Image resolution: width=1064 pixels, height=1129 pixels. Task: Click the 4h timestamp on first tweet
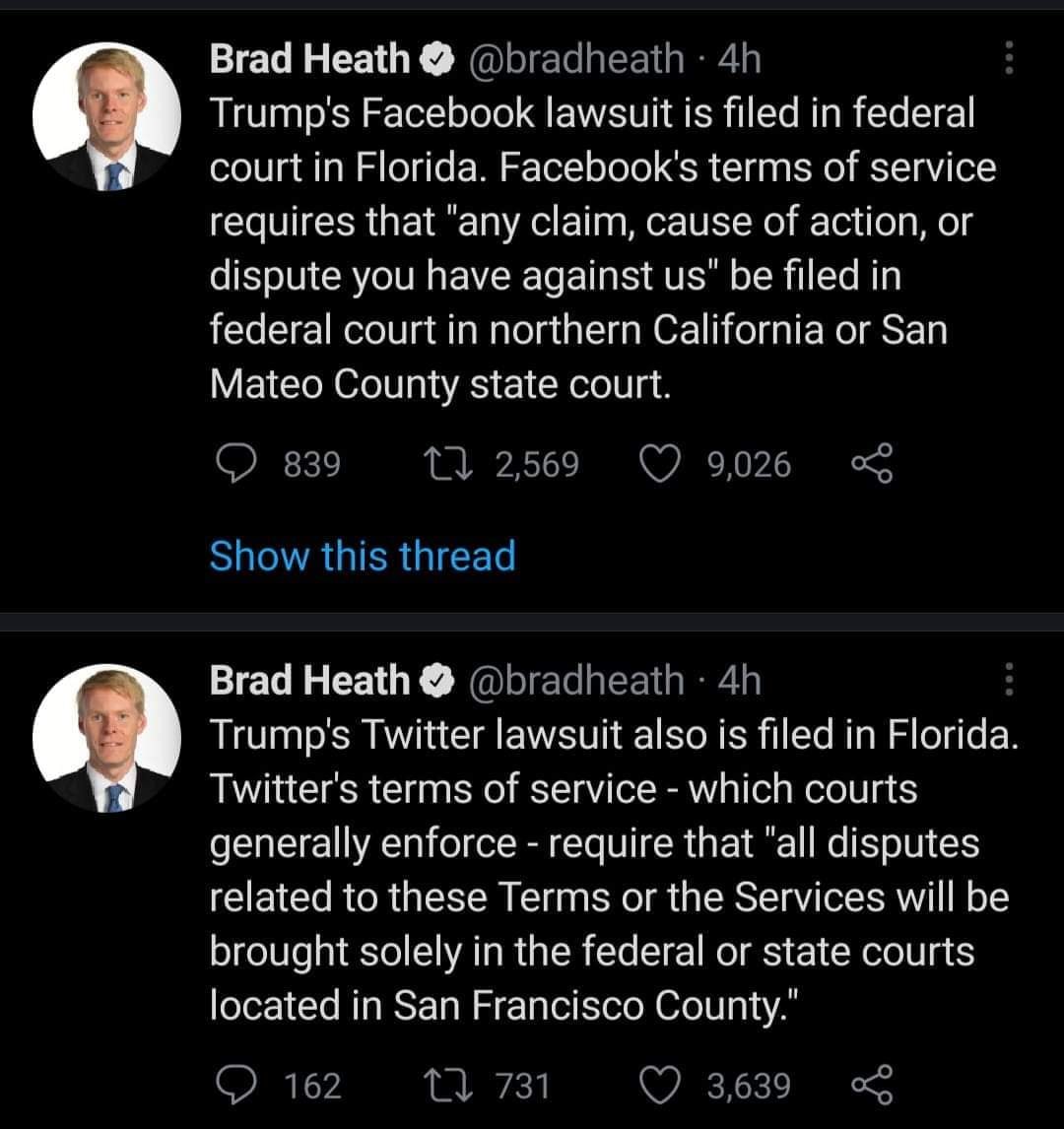pos(740,61)
